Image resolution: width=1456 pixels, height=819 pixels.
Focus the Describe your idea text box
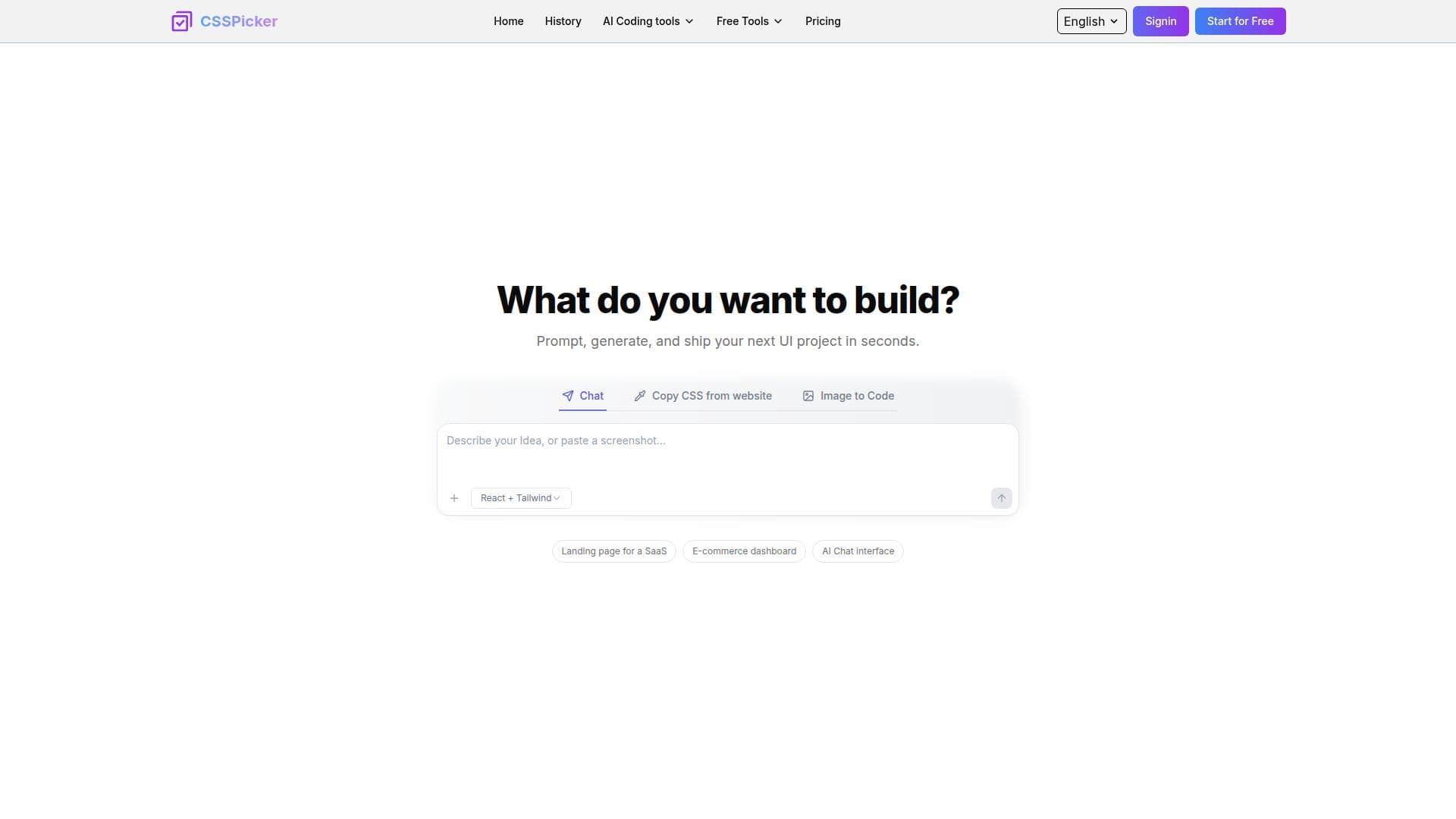tap(727, 453)
